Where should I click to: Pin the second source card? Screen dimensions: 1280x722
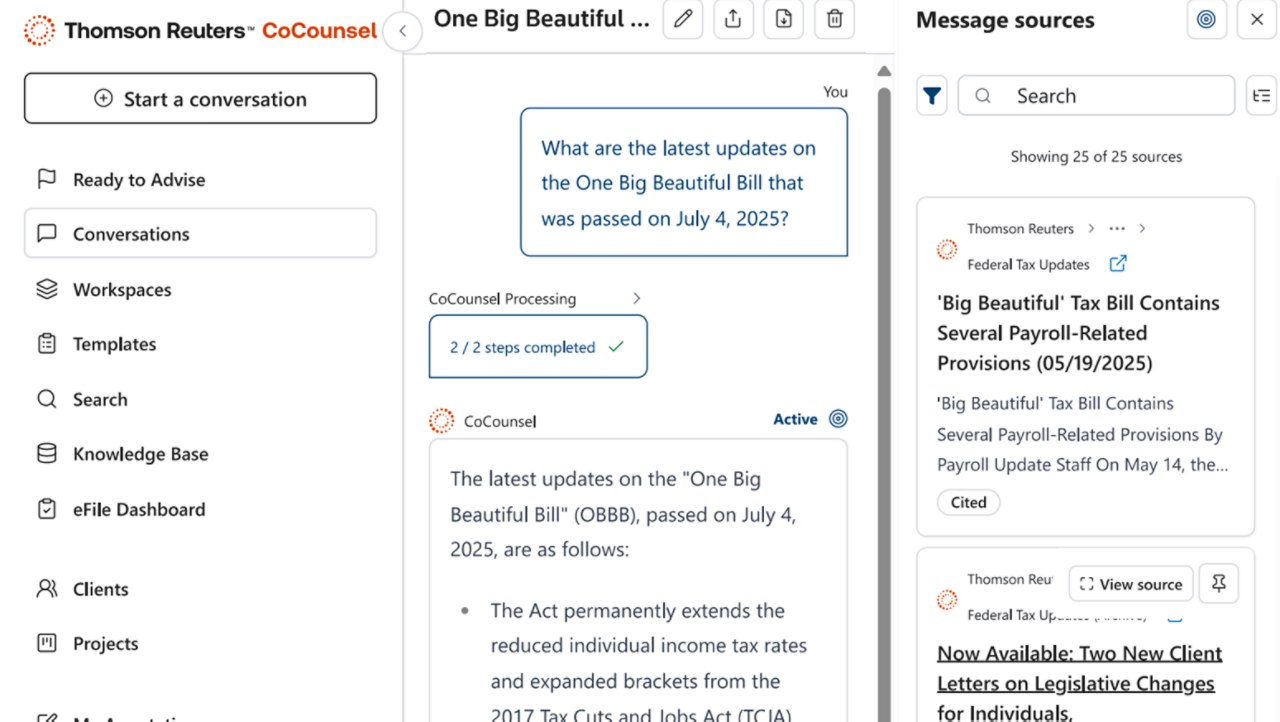pyautogui.click(x=1218, y=584)
